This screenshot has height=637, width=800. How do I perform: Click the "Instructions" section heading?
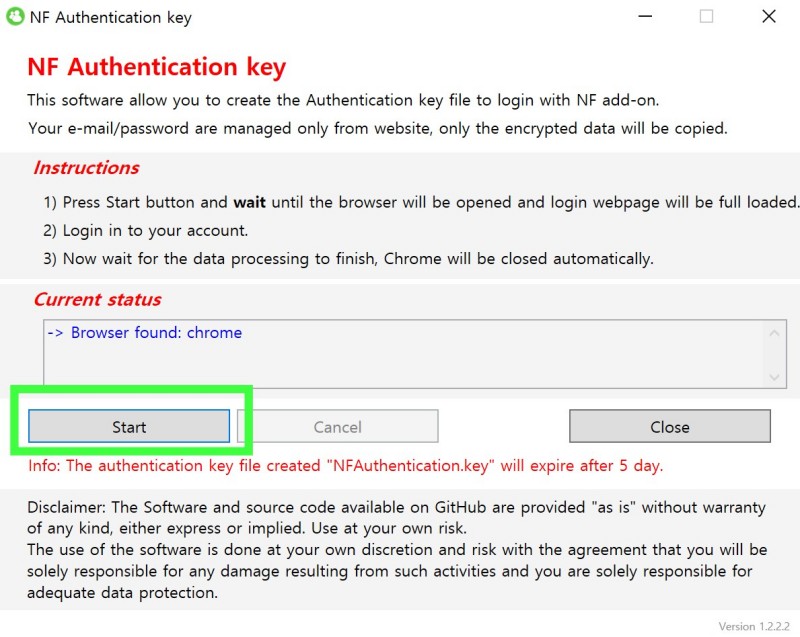pos(86,168)
